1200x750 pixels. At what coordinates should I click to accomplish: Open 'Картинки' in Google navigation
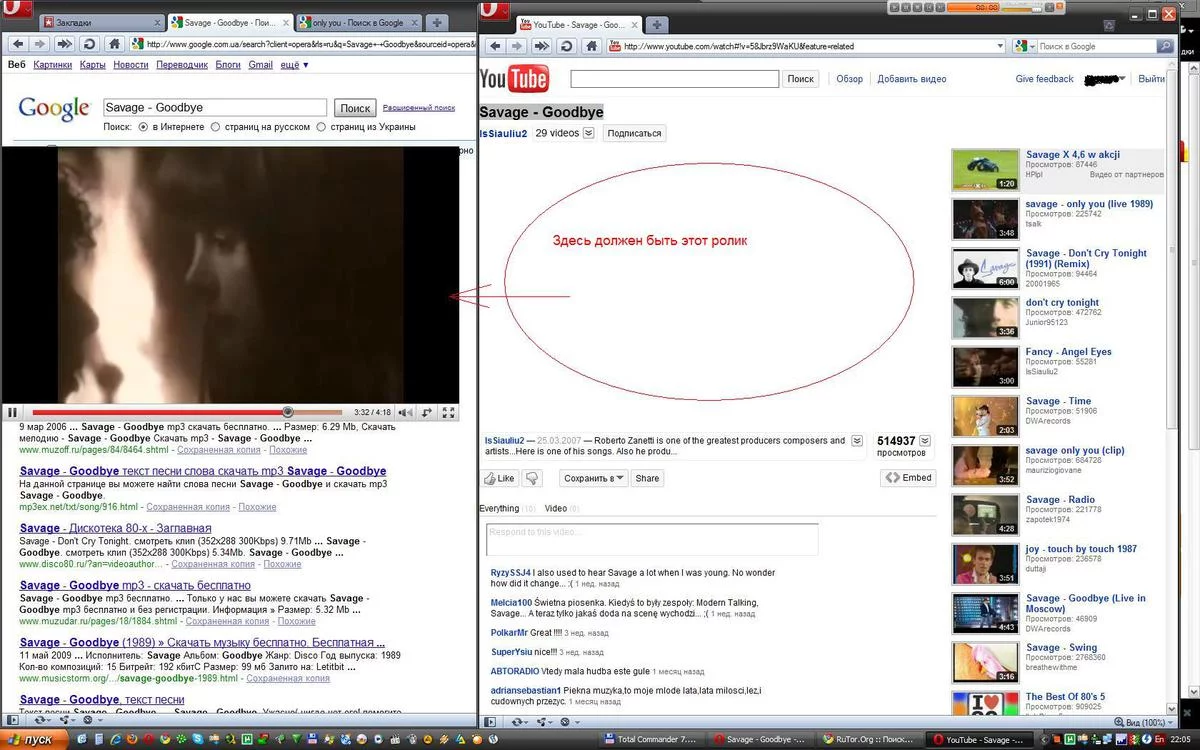(53, 65)
